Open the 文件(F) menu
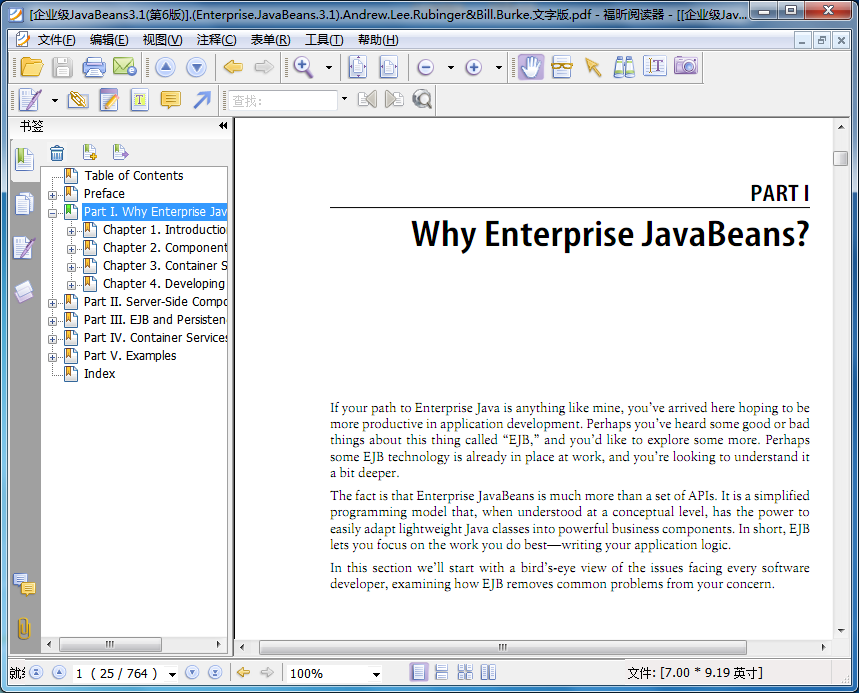 [x=56, y=40]
